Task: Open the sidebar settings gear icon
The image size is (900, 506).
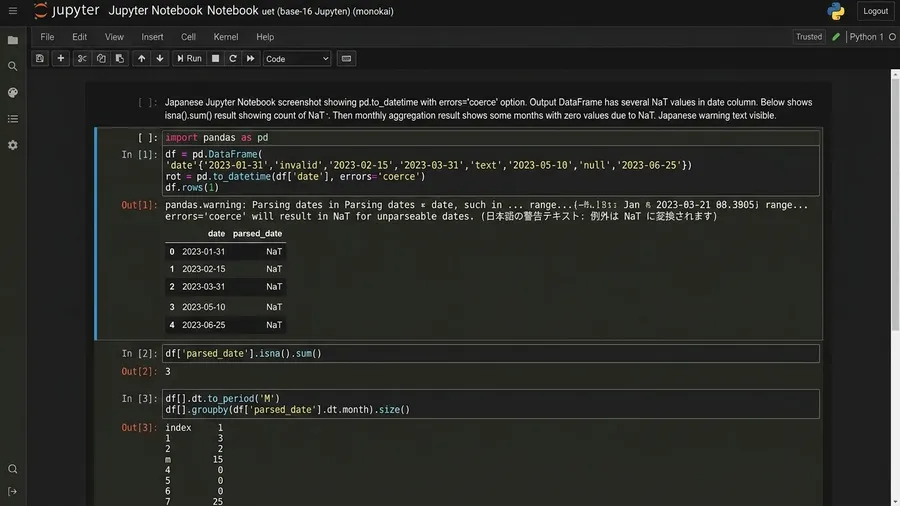Action: click(13, 145)
